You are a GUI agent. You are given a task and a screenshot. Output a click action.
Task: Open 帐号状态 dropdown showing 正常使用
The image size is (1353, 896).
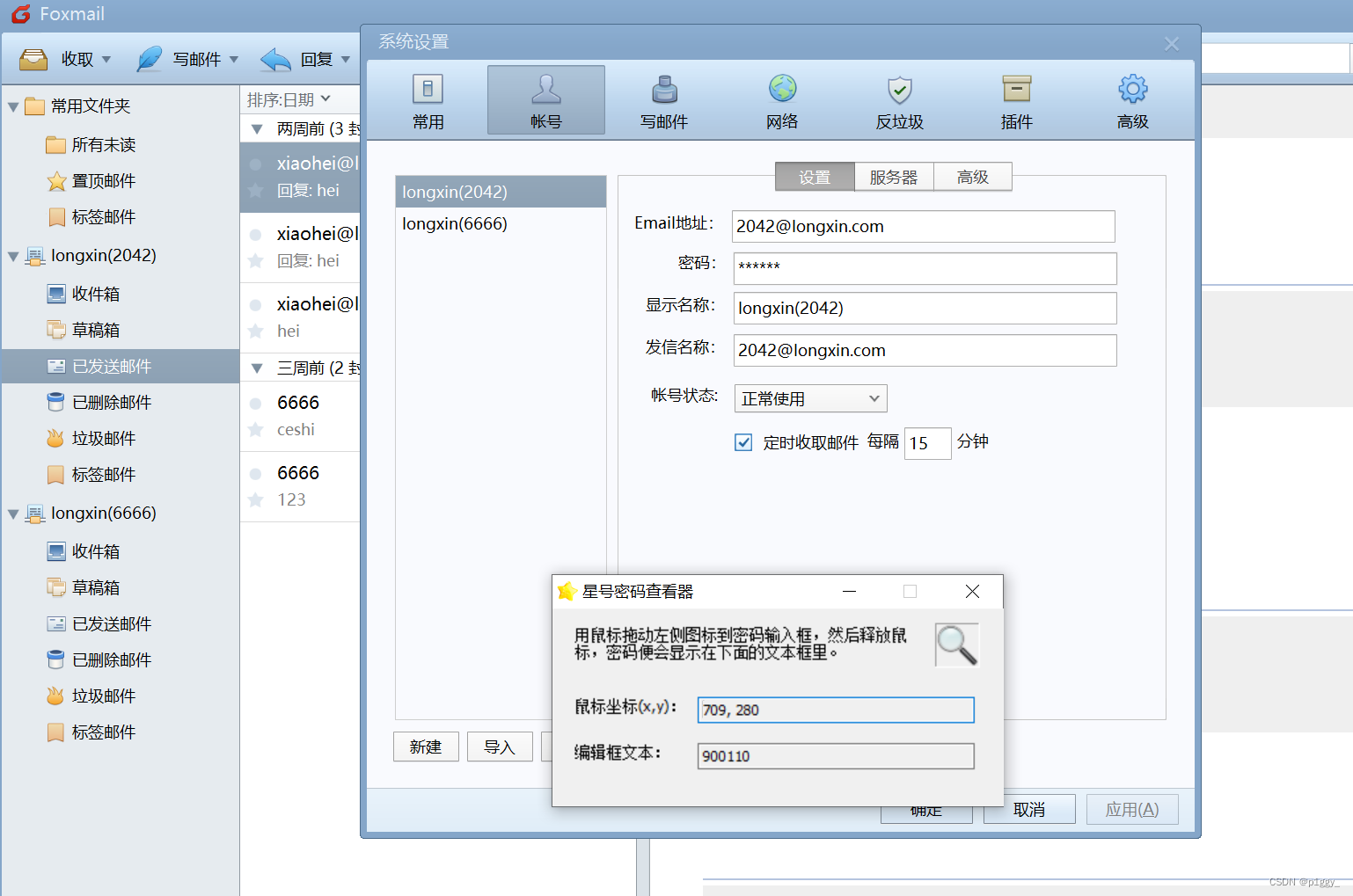(810, 398)
